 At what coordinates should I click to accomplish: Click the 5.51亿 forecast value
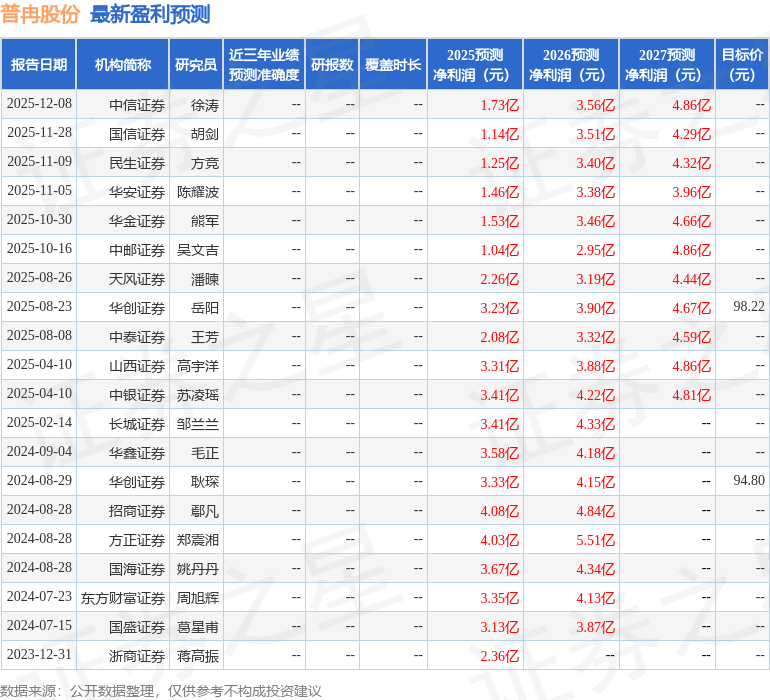tap(596, 540)
